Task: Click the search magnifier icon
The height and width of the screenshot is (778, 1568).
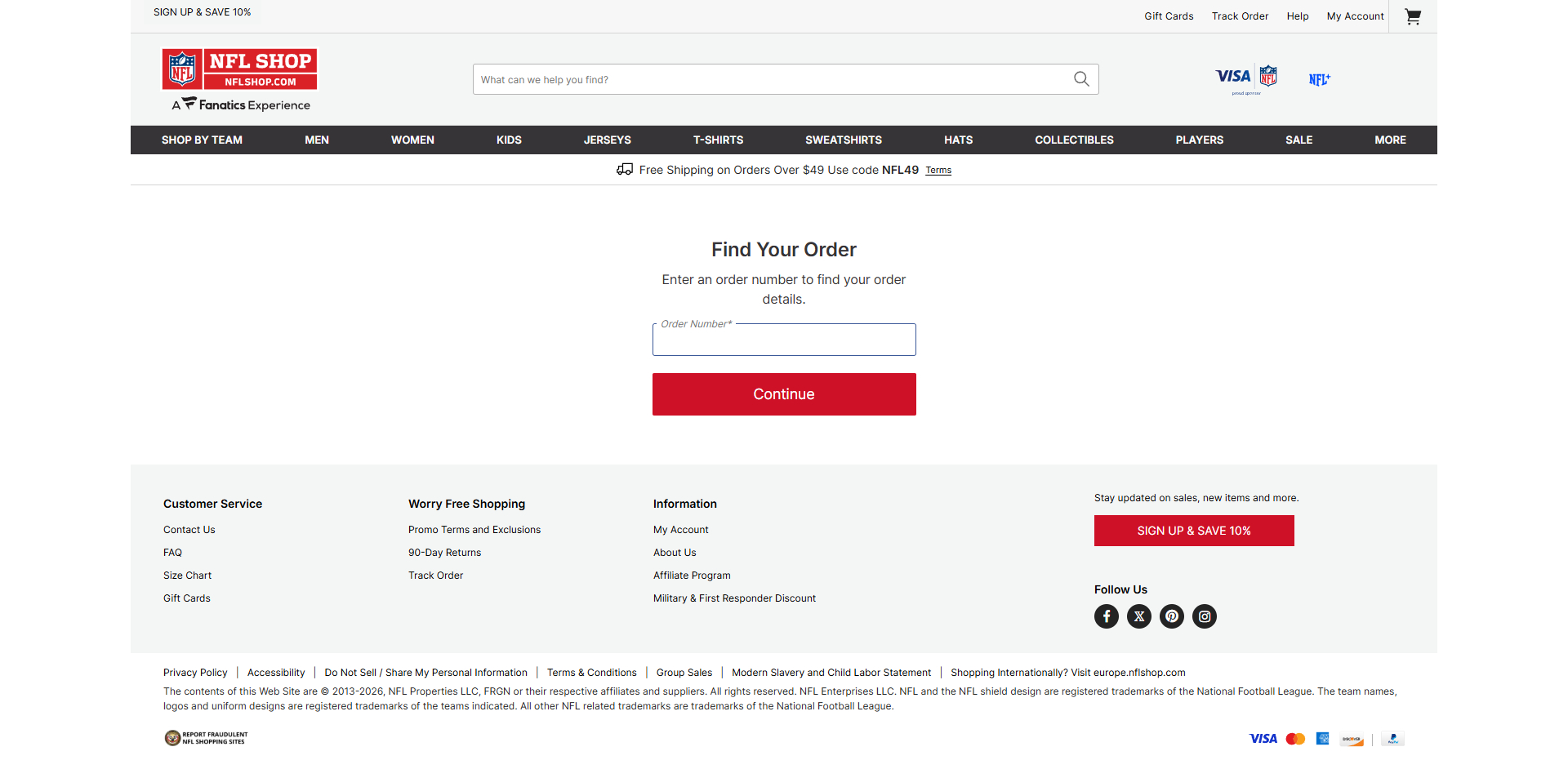Action: 1081,79
